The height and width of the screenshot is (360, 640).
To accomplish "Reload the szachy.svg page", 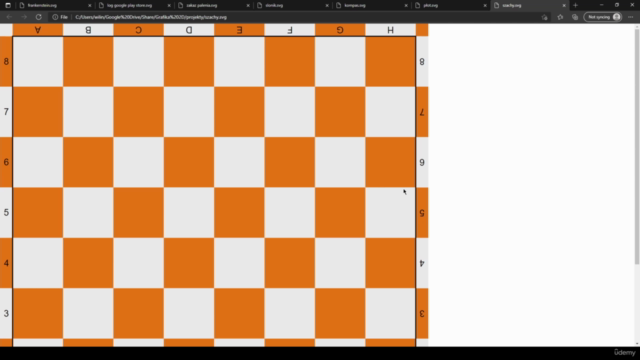I will [38, 17].
